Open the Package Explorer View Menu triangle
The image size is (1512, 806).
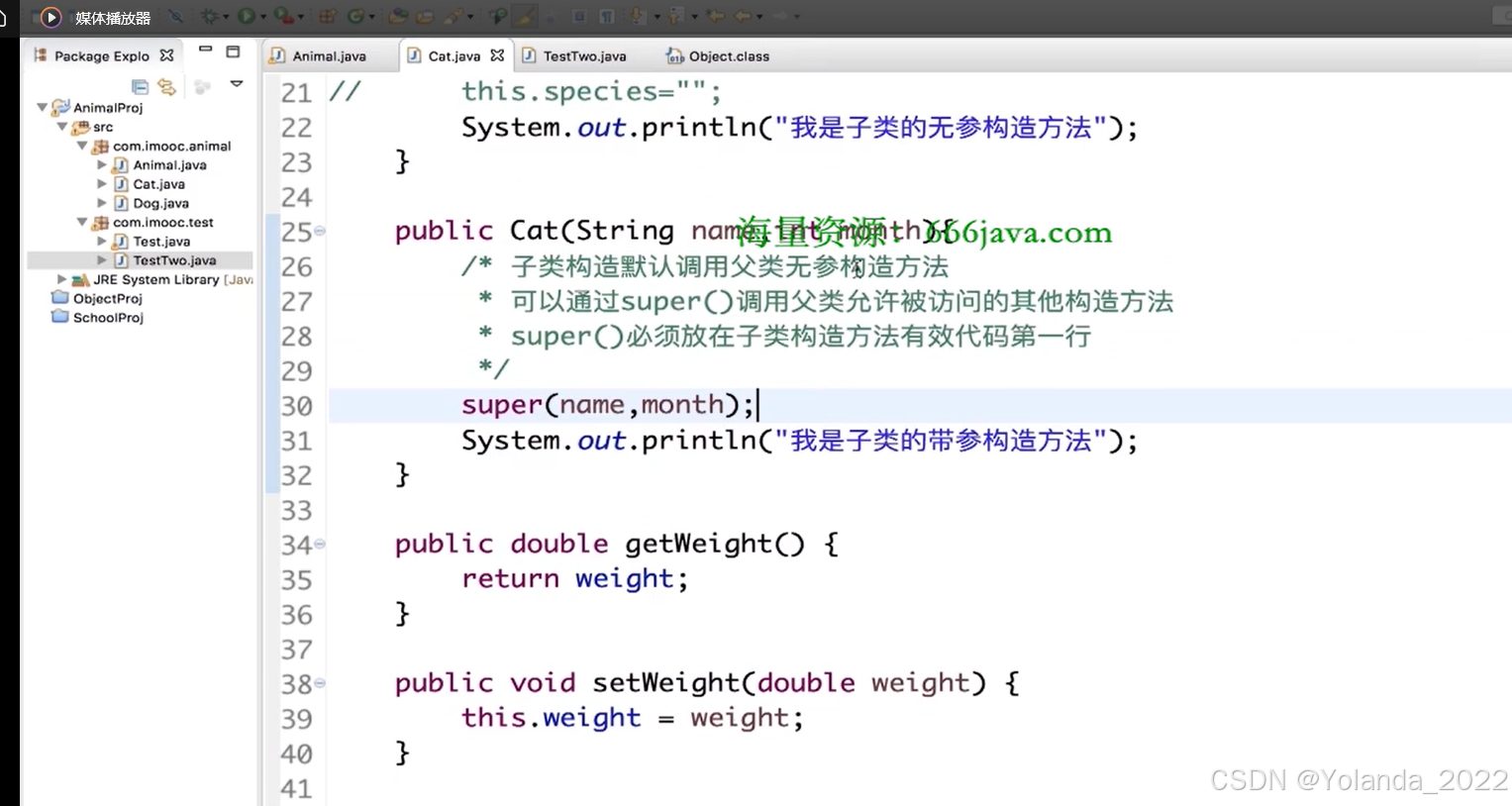237,84
